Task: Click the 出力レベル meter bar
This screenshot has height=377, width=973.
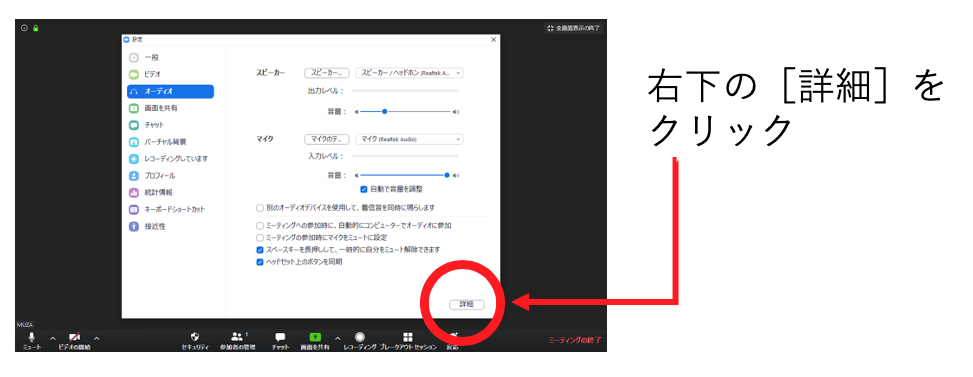Action: 405,91
